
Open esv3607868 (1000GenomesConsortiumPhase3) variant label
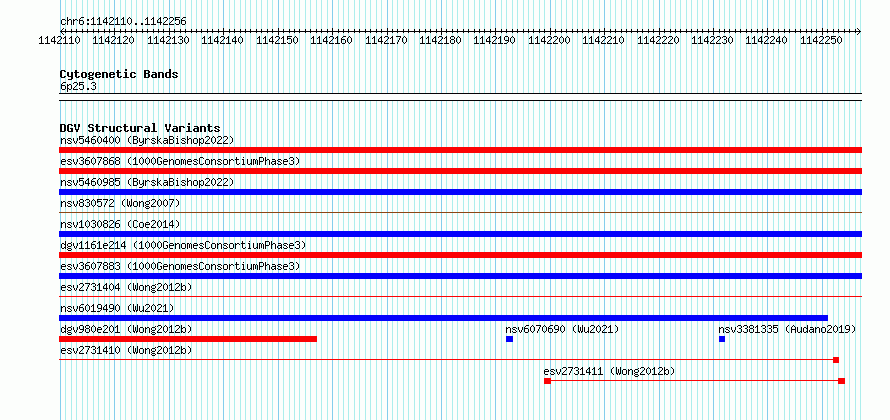180,161
